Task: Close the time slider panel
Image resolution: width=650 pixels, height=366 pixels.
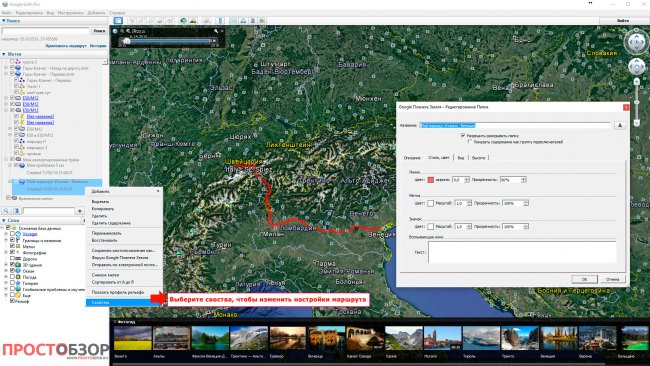Action: (222, 31)
